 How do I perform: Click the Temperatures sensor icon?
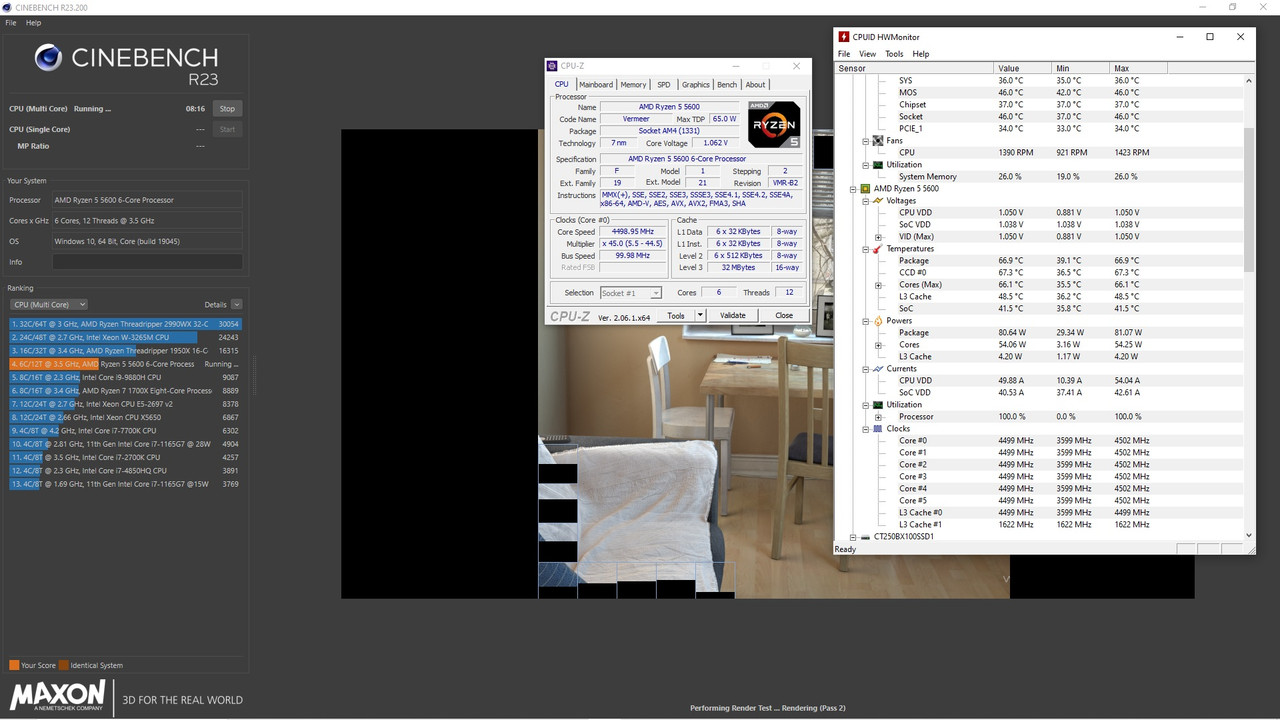pos(877,248)
